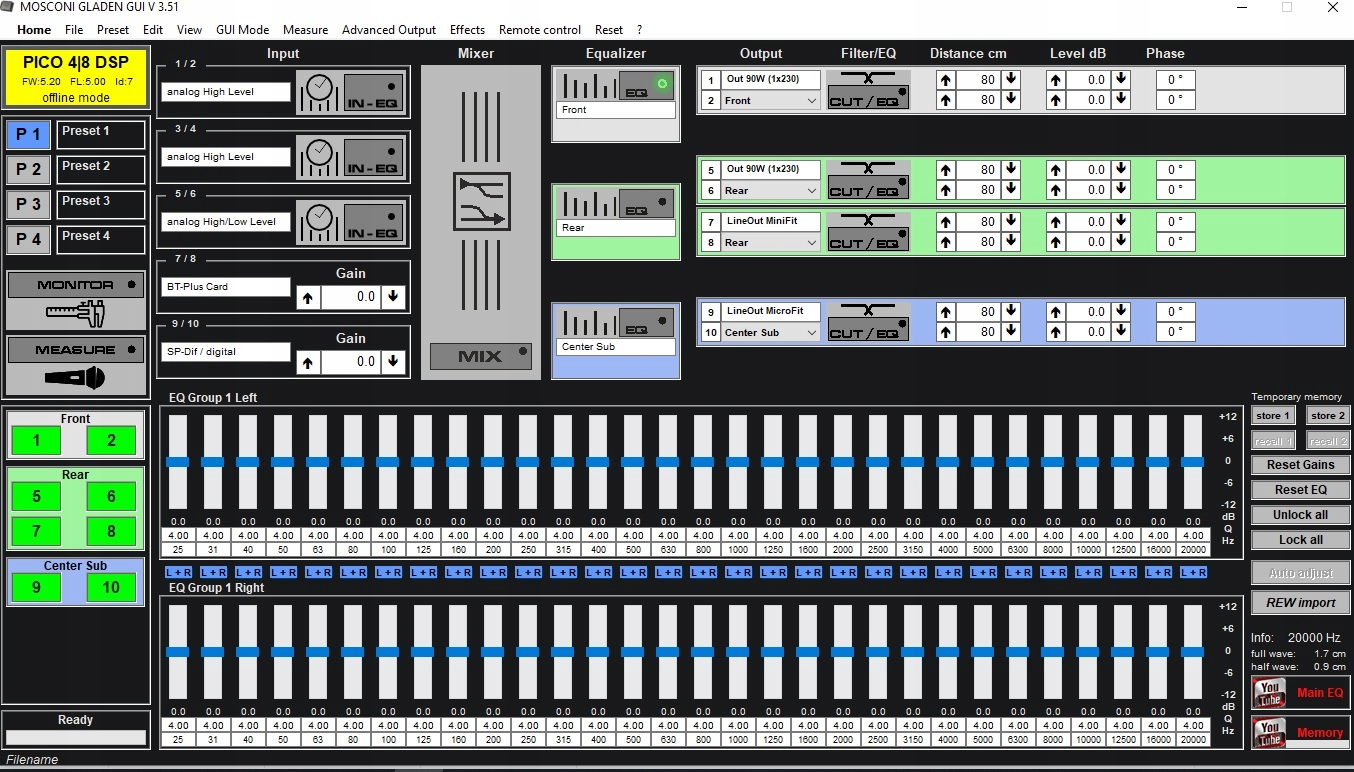Open the Rear dropdown for output 6

[811, 191]
